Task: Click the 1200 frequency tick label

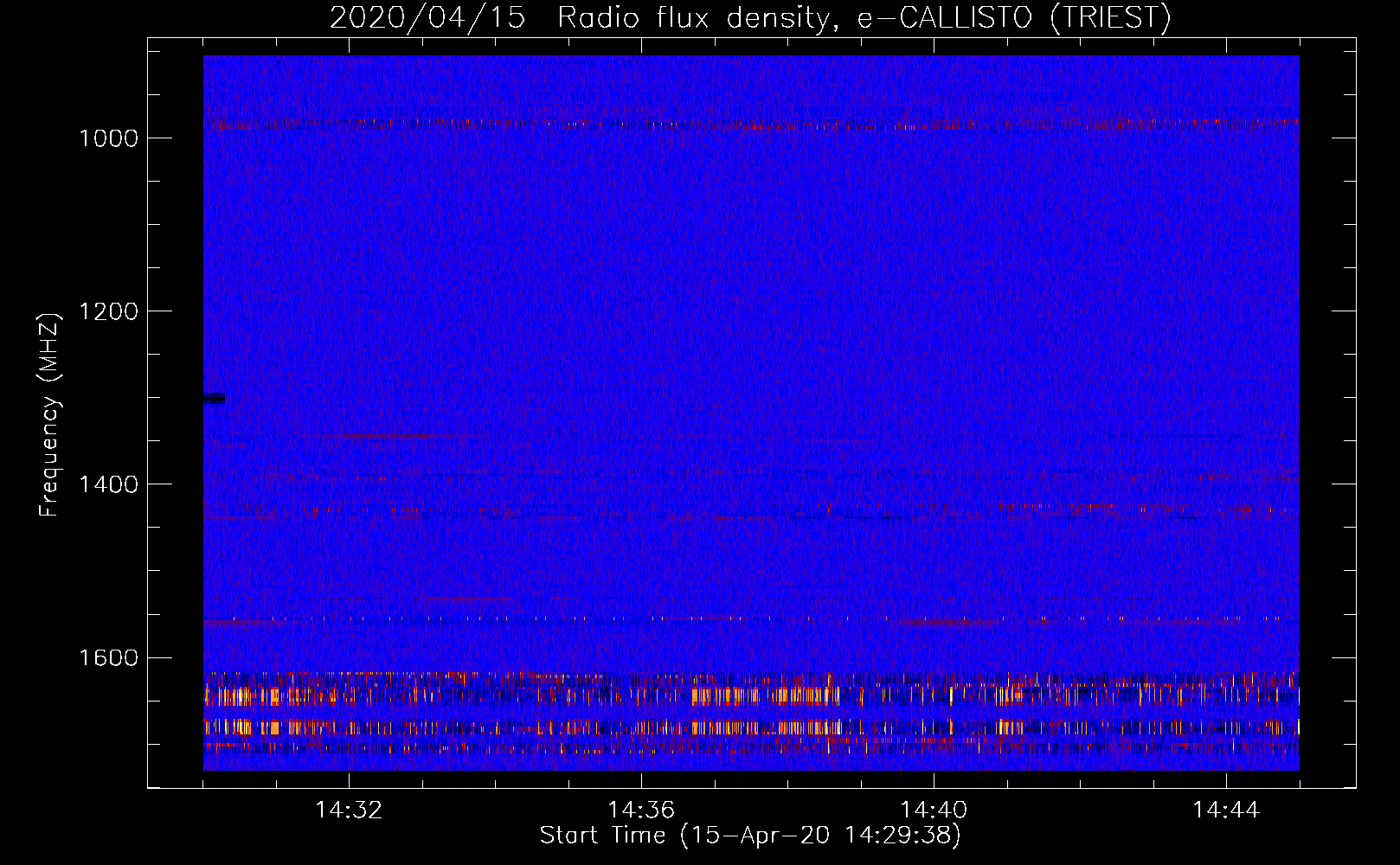Action: [108, 311]
